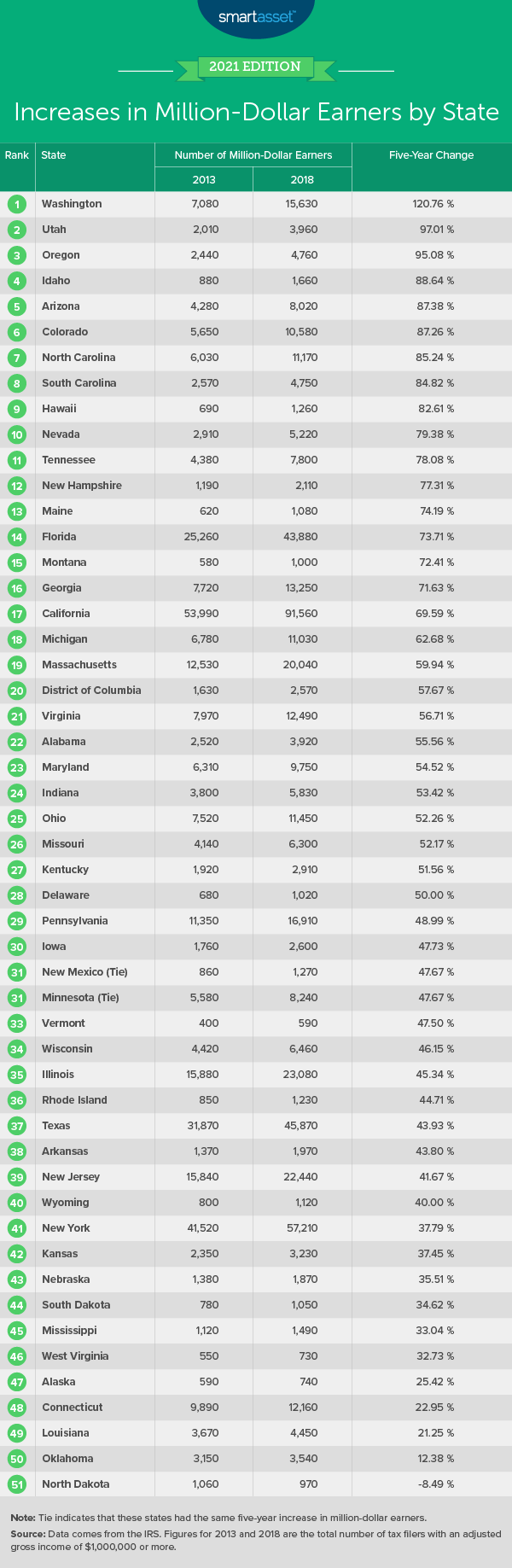Click the rank 48 badge for Connecticut
The image size is (512, 1568).
(17, 1408)
